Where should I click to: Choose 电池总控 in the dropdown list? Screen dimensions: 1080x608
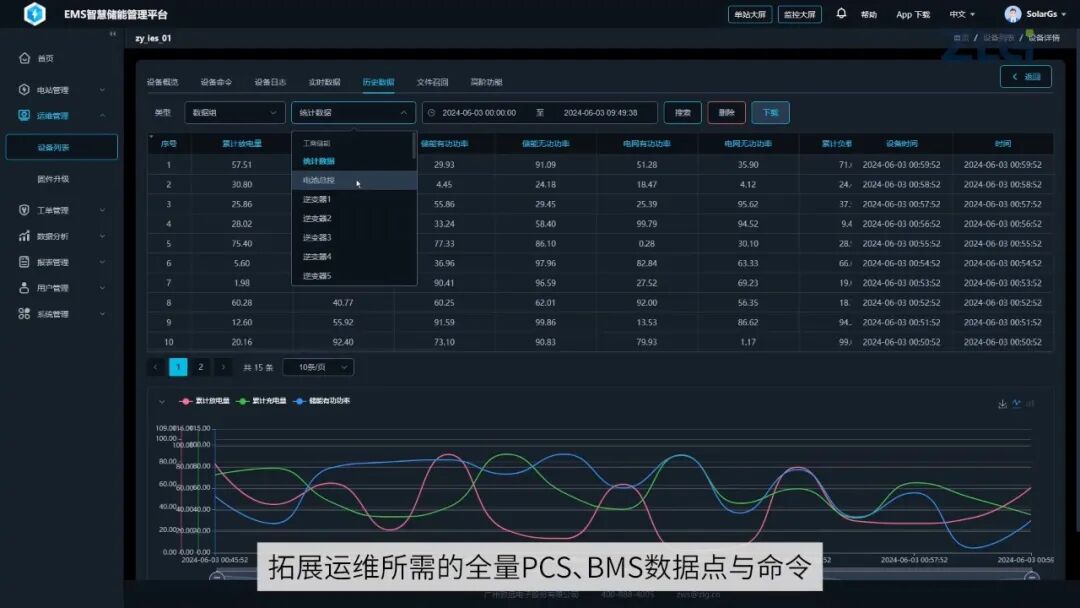tap(354, 180)
